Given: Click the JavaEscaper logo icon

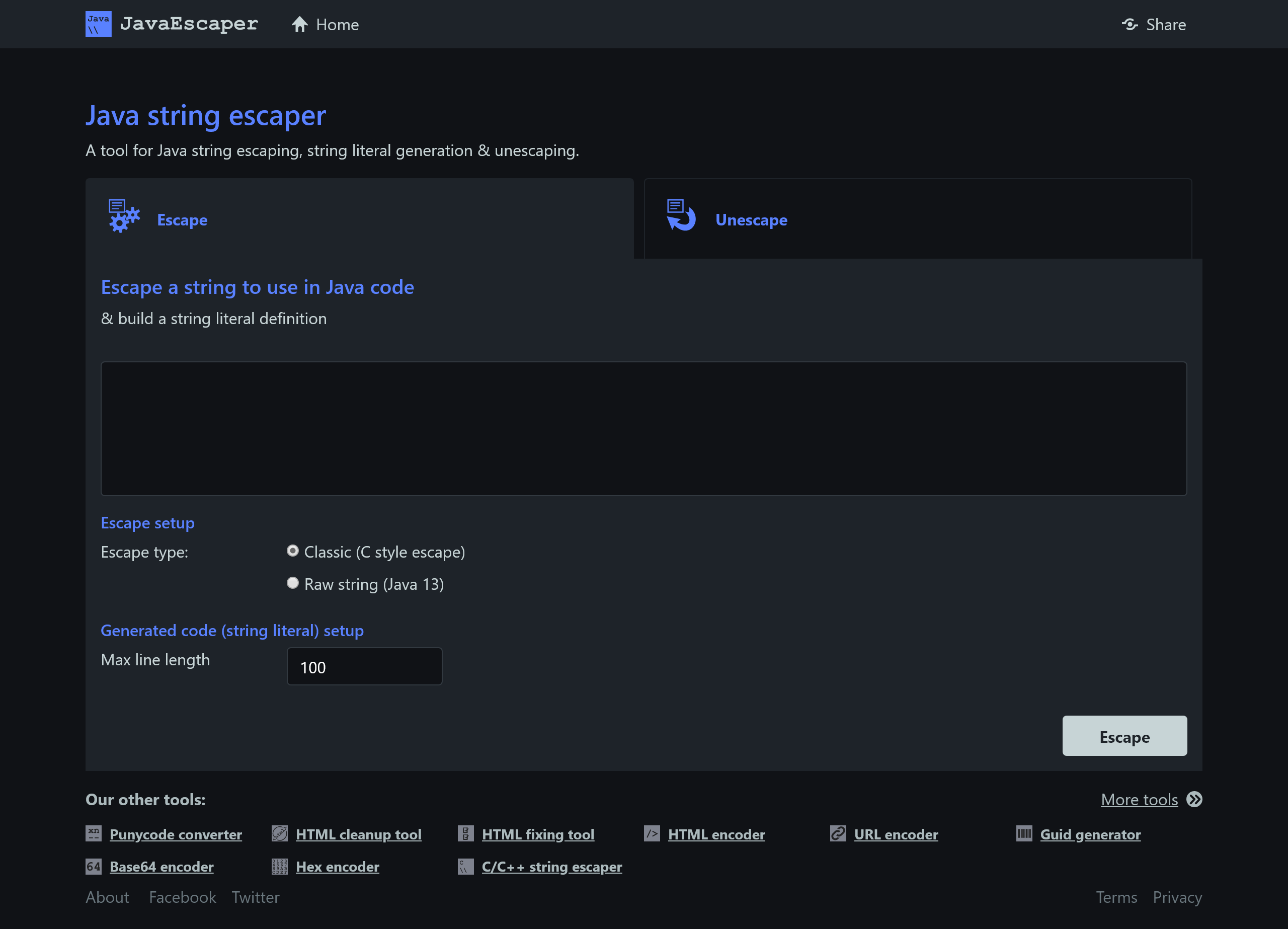Looking at the screenshot, I should point(98,25).
